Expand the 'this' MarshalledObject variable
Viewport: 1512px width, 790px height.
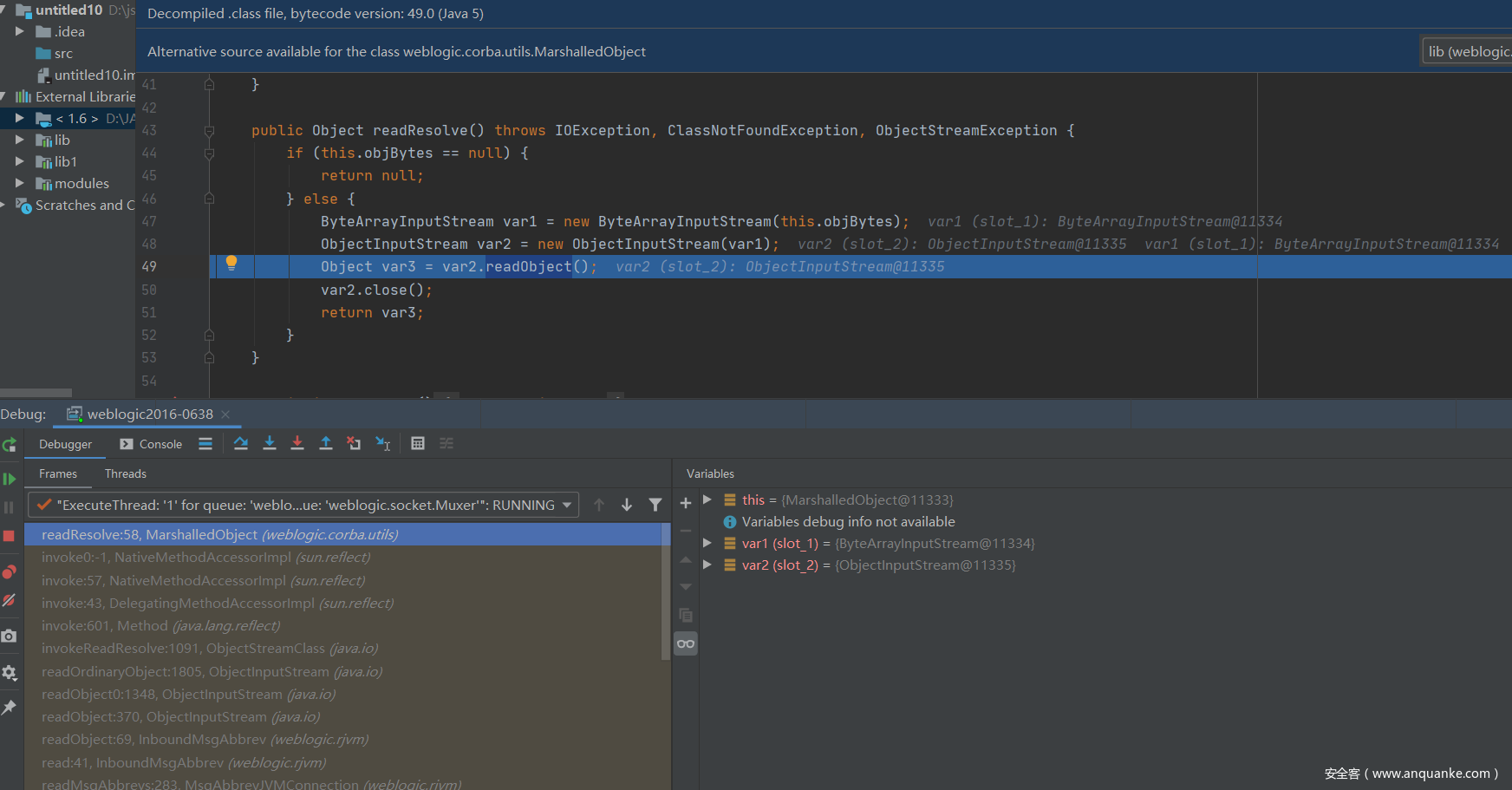[x=707, y=499]
